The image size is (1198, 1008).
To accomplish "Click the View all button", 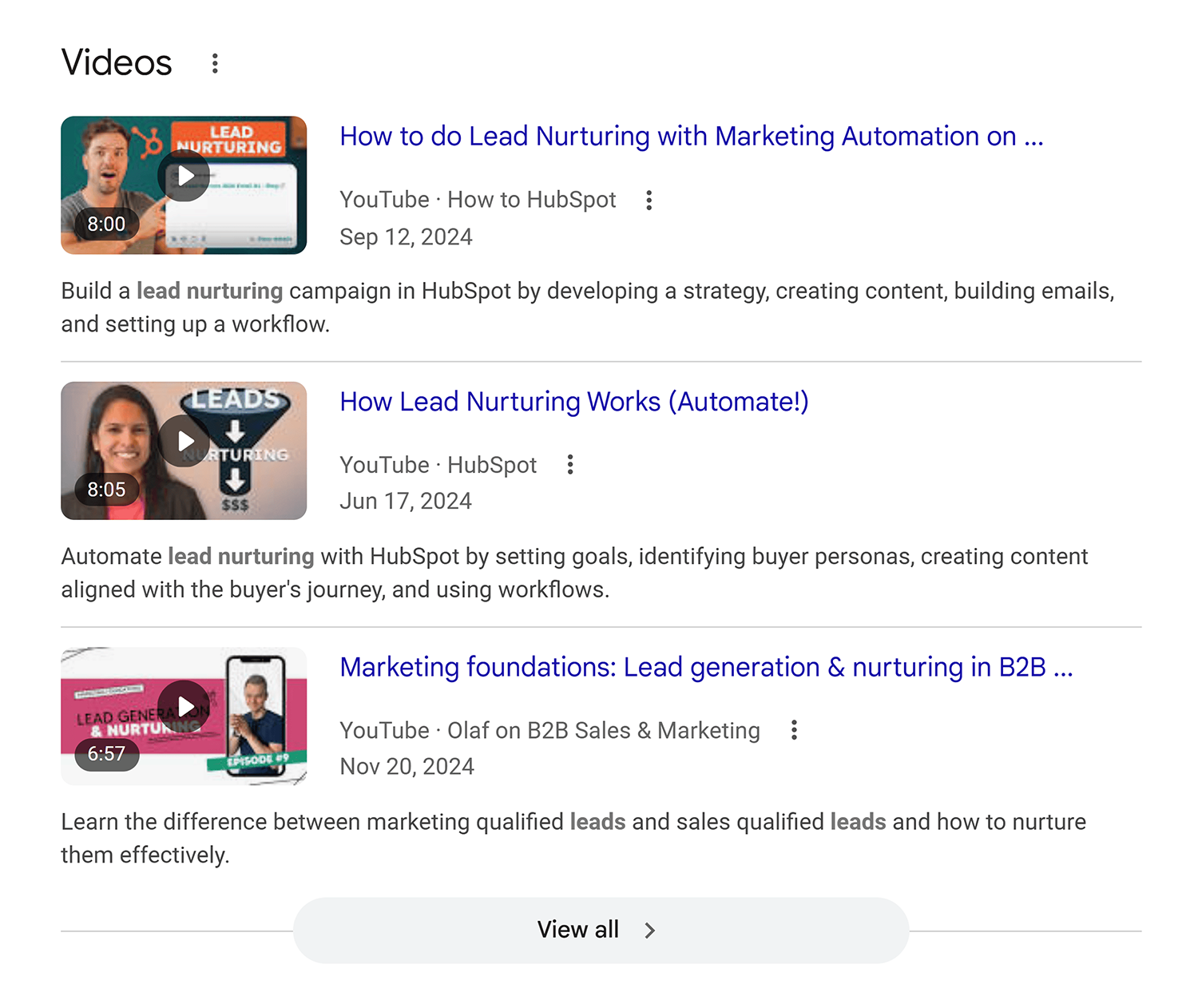I will click(601, 930).
